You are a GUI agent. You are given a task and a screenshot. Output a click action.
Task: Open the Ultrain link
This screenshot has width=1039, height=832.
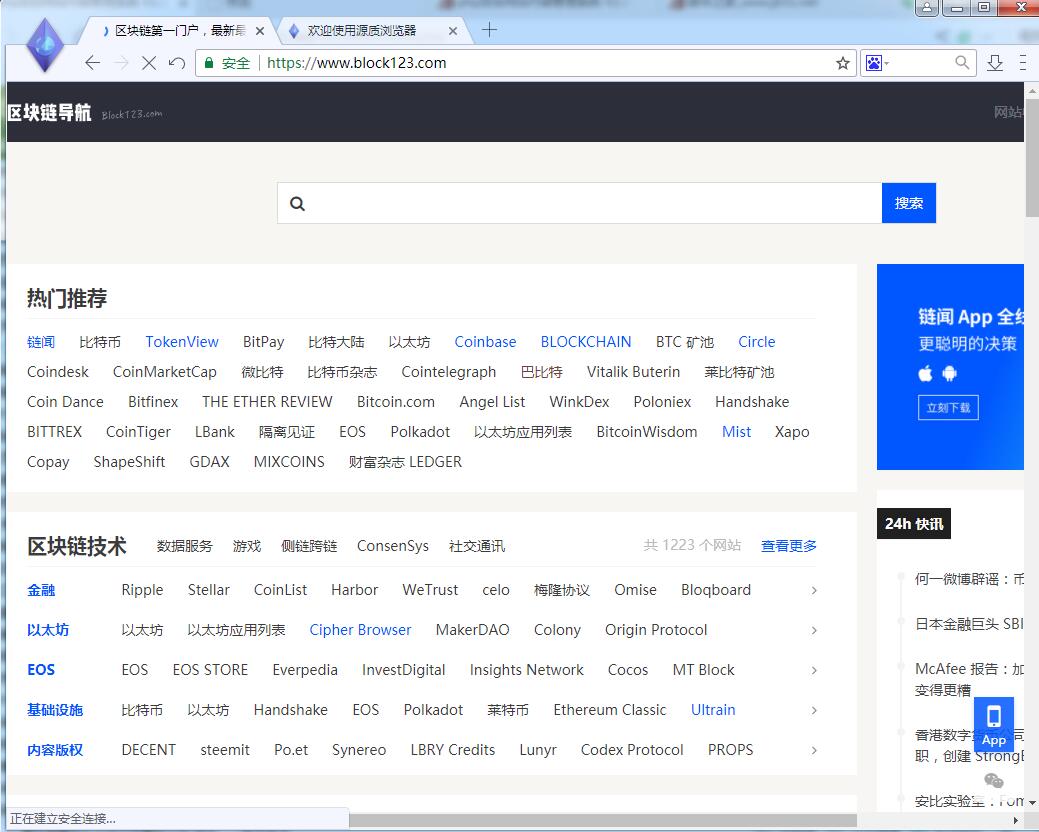click(x=713, y=710)
